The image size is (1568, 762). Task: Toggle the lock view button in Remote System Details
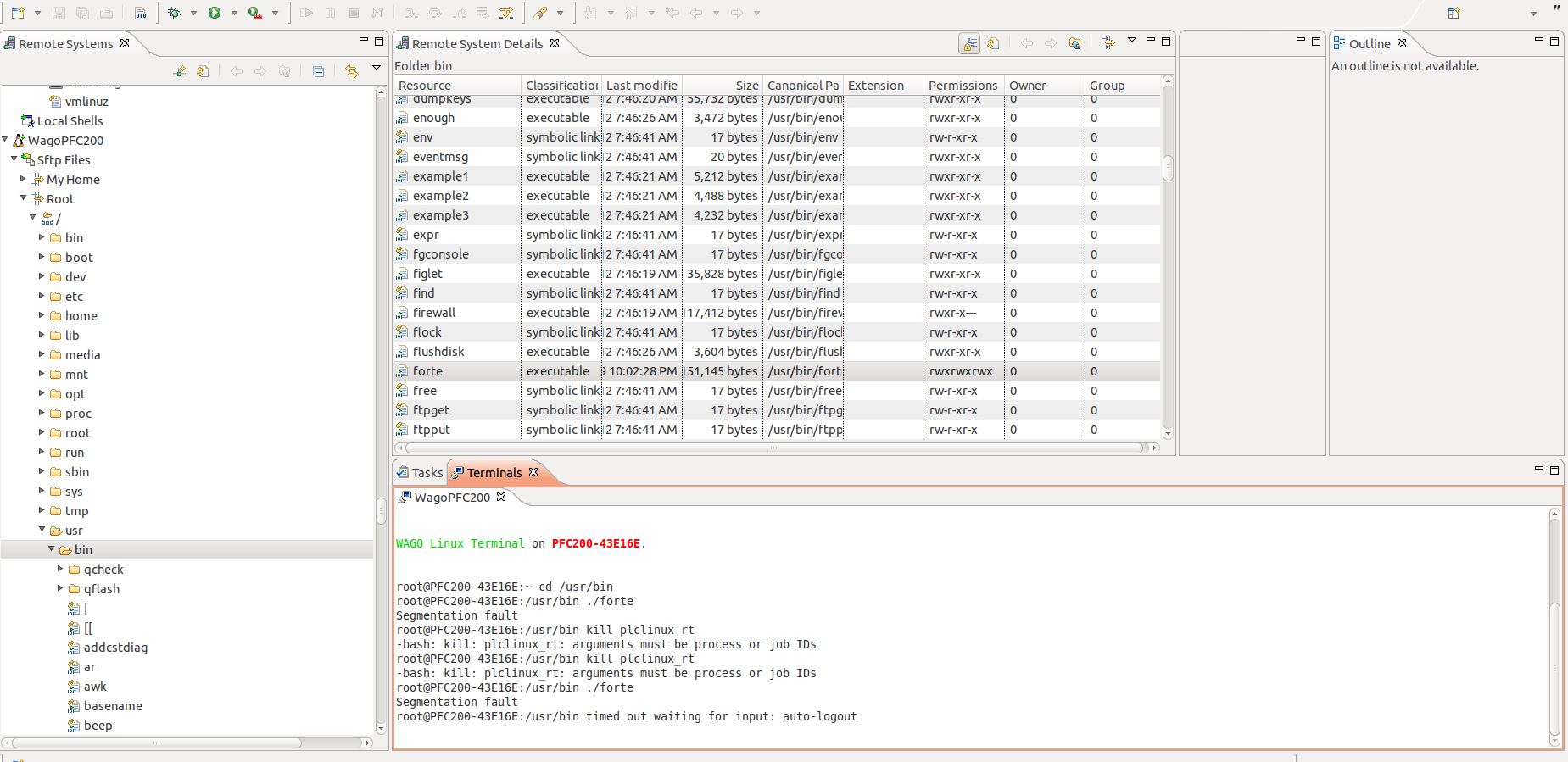tap(969, 43)
